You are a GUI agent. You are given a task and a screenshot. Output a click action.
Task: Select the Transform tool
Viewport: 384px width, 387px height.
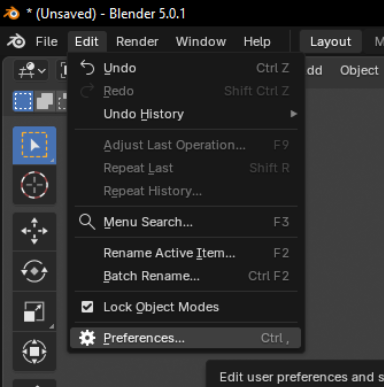point(34,351)
